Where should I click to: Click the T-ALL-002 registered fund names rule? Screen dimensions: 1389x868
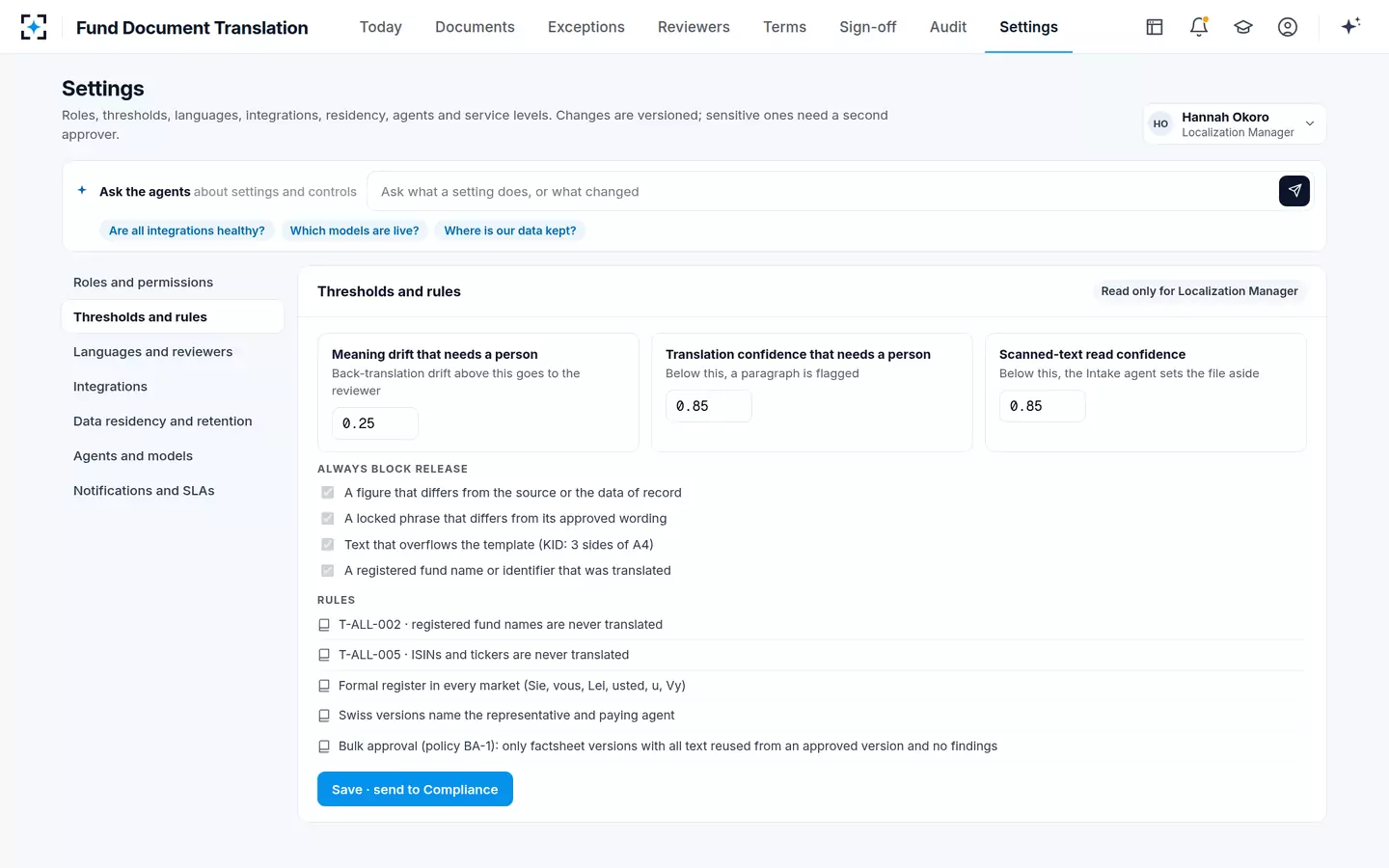tap(811, 625)
